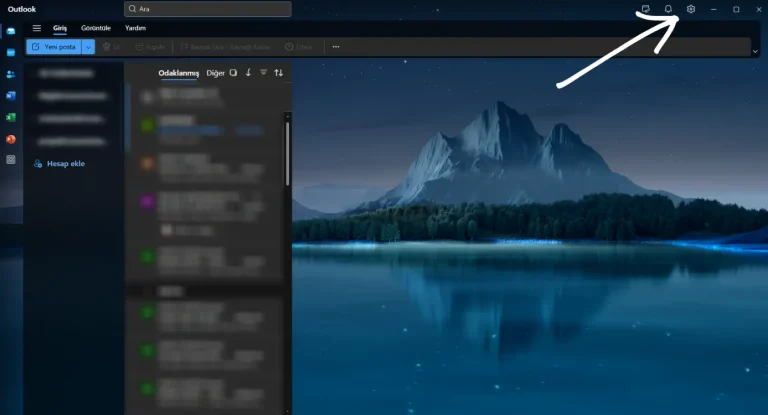The height and width of the screenshot is (415, 768).
Task: Open the notifications bell
Action: [x=668, y=9]
